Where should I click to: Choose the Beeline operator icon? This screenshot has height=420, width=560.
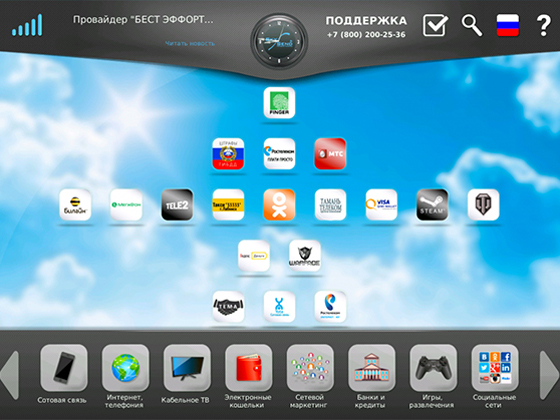coord(75,205)
